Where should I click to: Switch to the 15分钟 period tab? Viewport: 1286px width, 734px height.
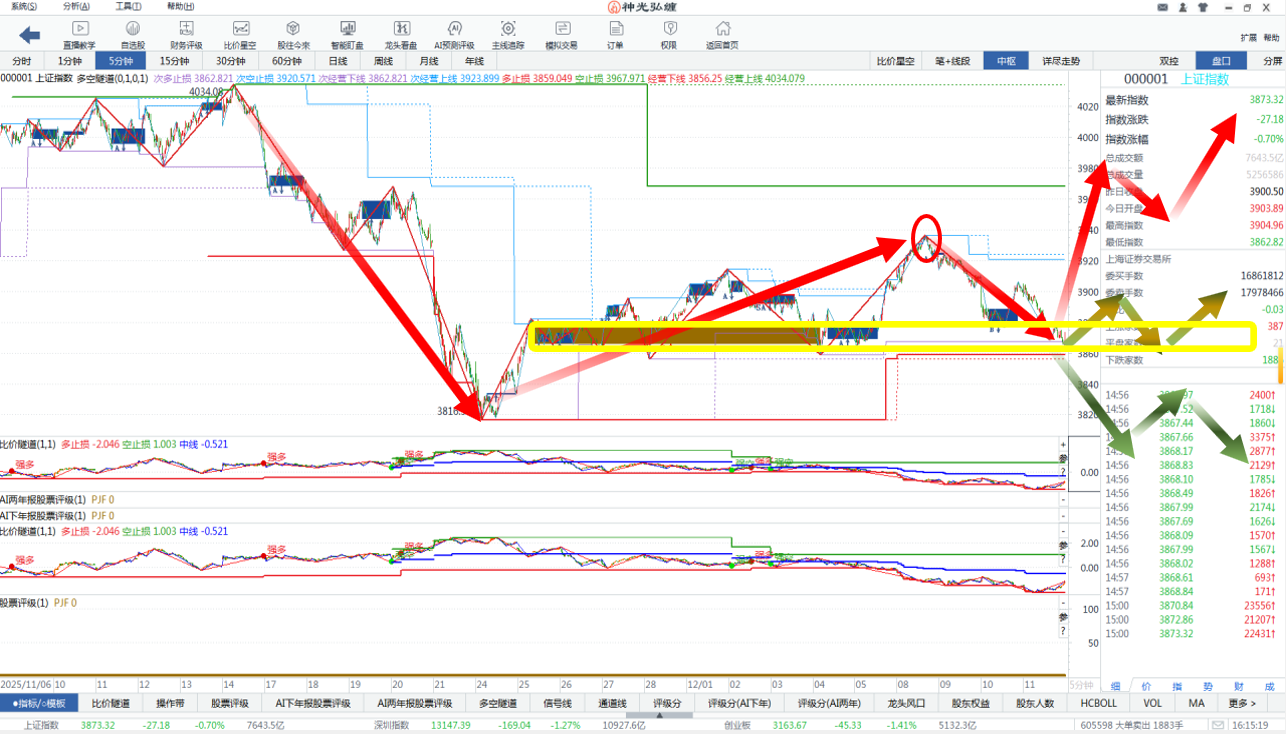(x=174, y=61)
